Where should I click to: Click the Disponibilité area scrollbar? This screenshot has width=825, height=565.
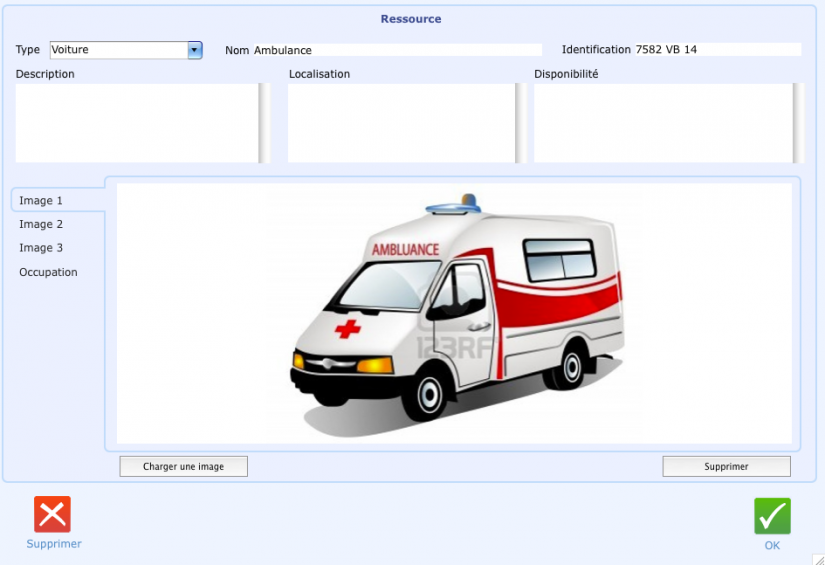(798, 123)
